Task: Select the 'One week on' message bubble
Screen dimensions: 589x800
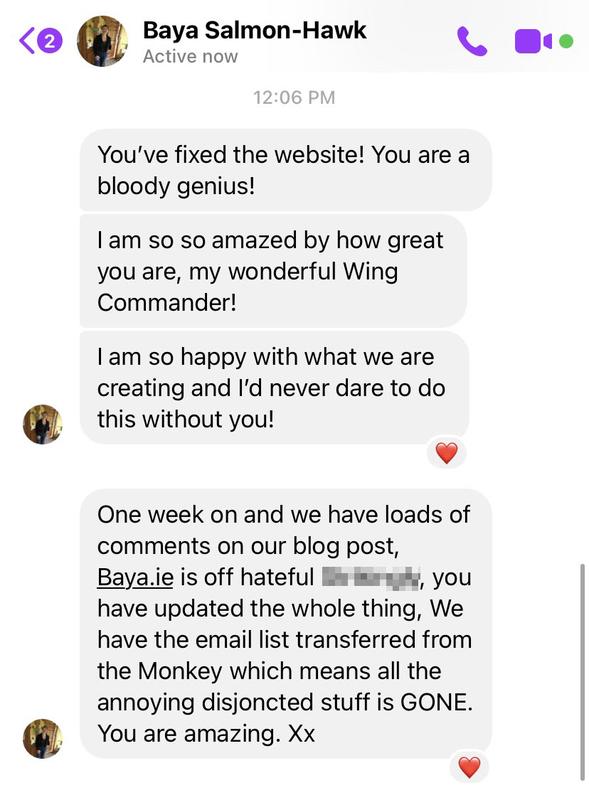Action: (285, 623)
